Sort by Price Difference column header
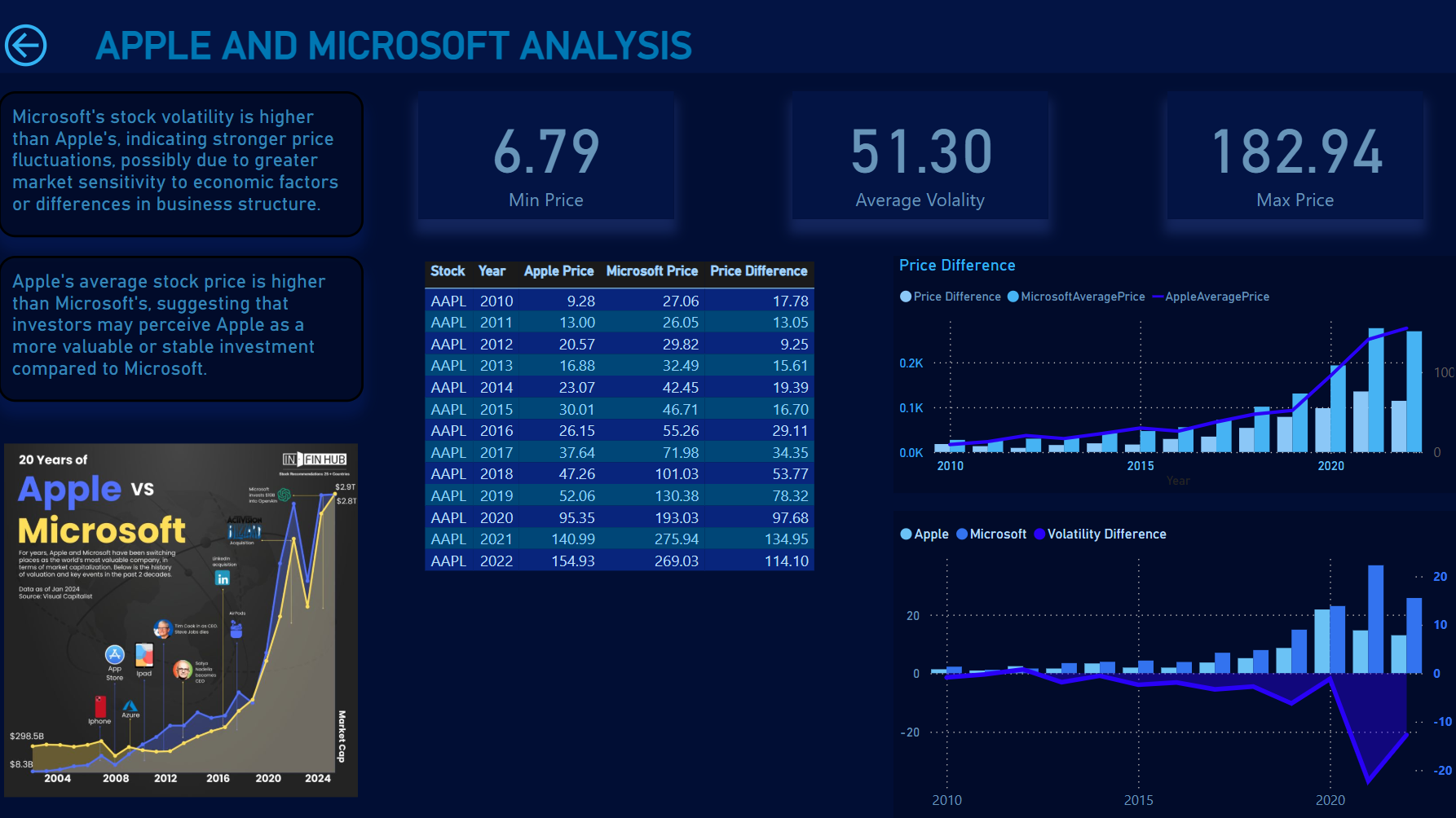1456x818 pixels. (758, 271)
